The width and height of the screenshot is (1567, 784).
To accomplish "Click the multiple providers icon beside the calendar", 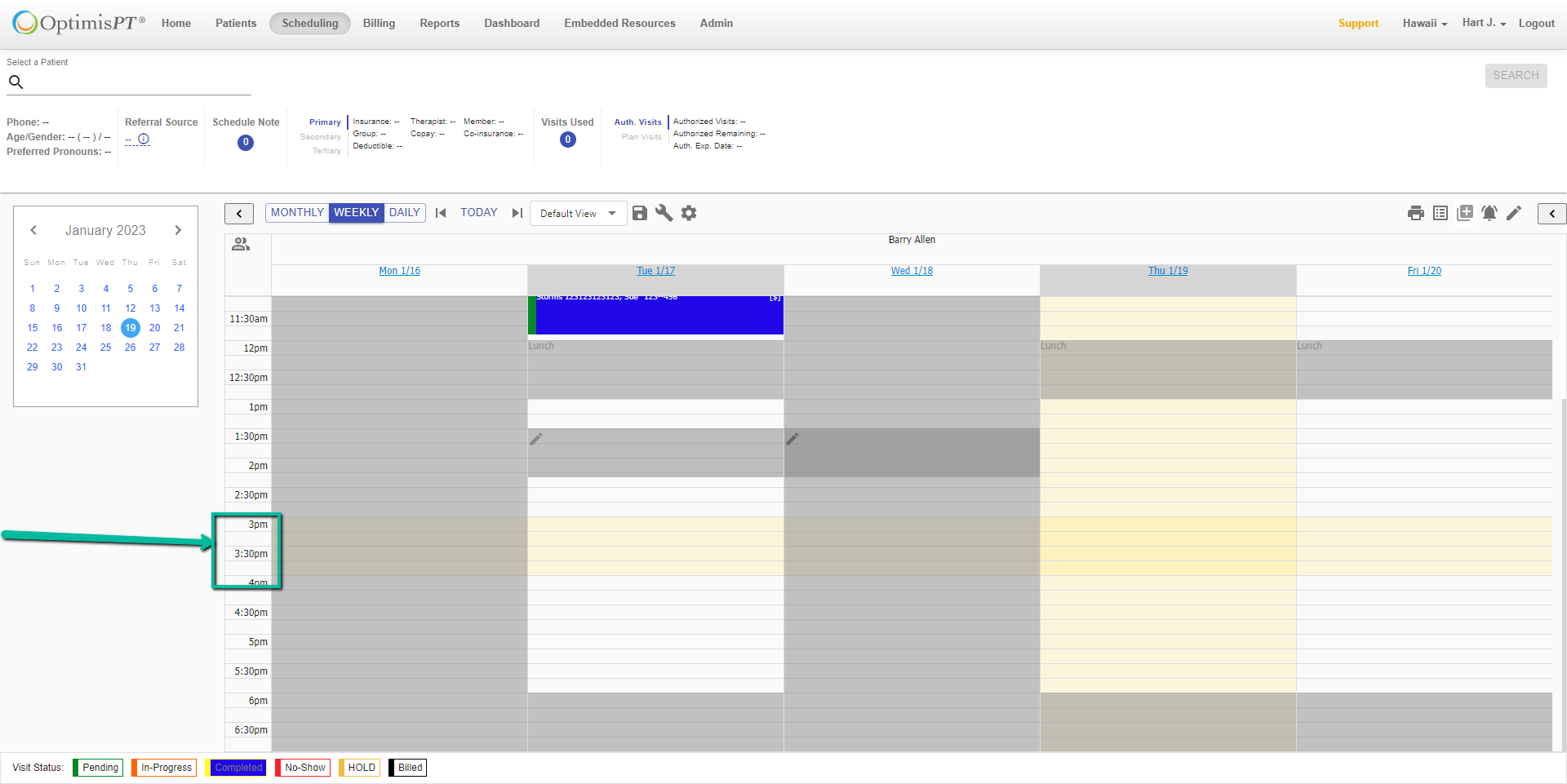I will 241,243.
